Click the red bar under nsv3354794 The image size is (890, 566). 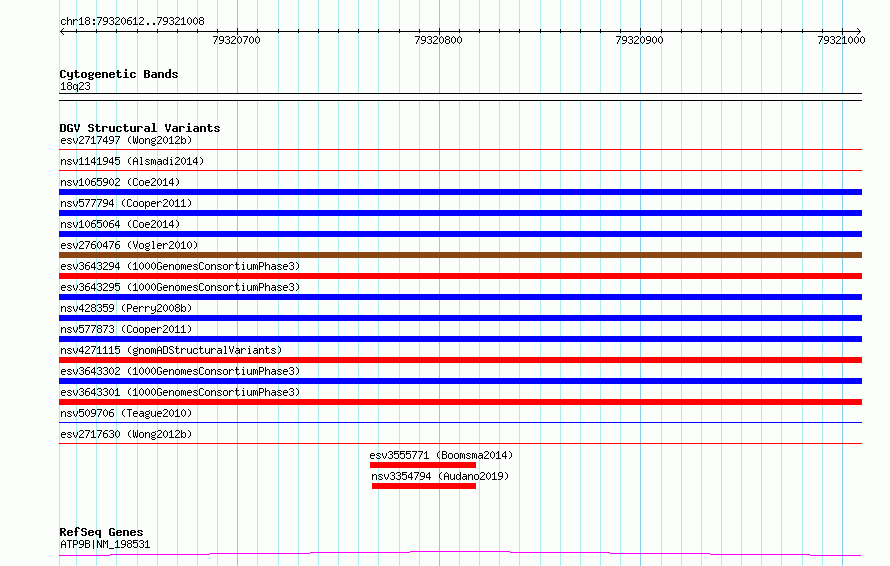424,486
